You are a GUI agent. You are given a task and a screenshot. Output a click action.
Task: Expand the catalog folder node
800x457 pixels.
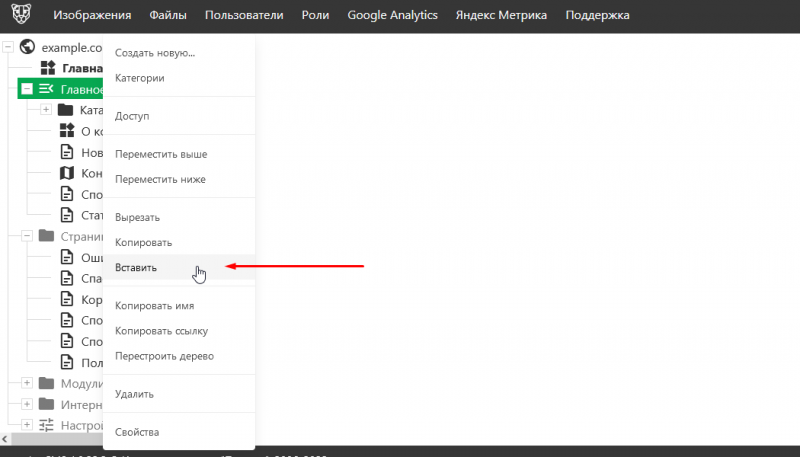(46, 110)
